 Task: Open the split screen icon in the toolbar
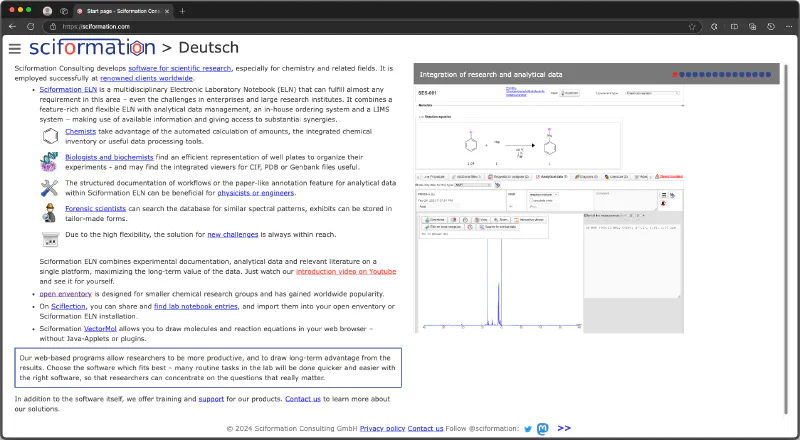[x=734, y=27]
